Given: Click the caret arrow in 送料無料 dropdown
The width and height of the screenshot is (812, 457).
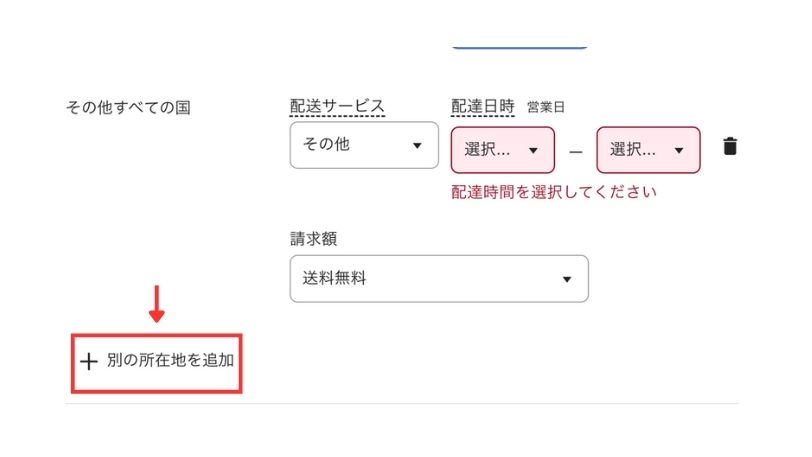Looking at the screenshot, I should tap(567, 279).
